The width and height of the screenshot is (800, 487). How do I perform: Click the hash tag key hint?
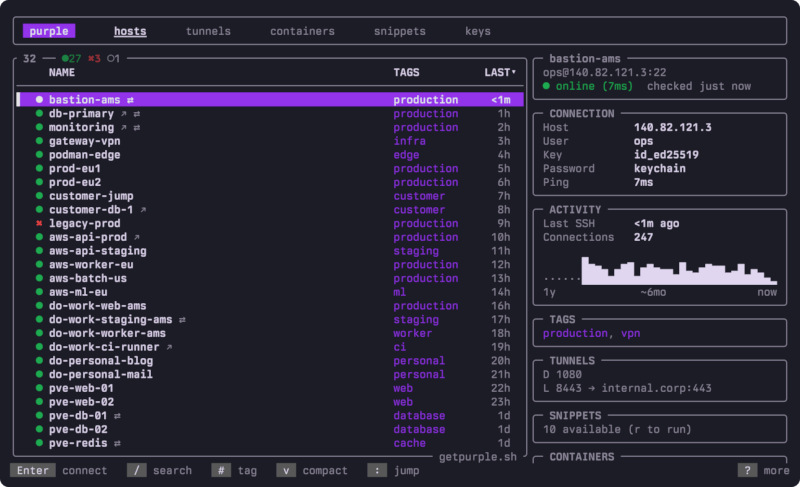click(x=221, y=470)
